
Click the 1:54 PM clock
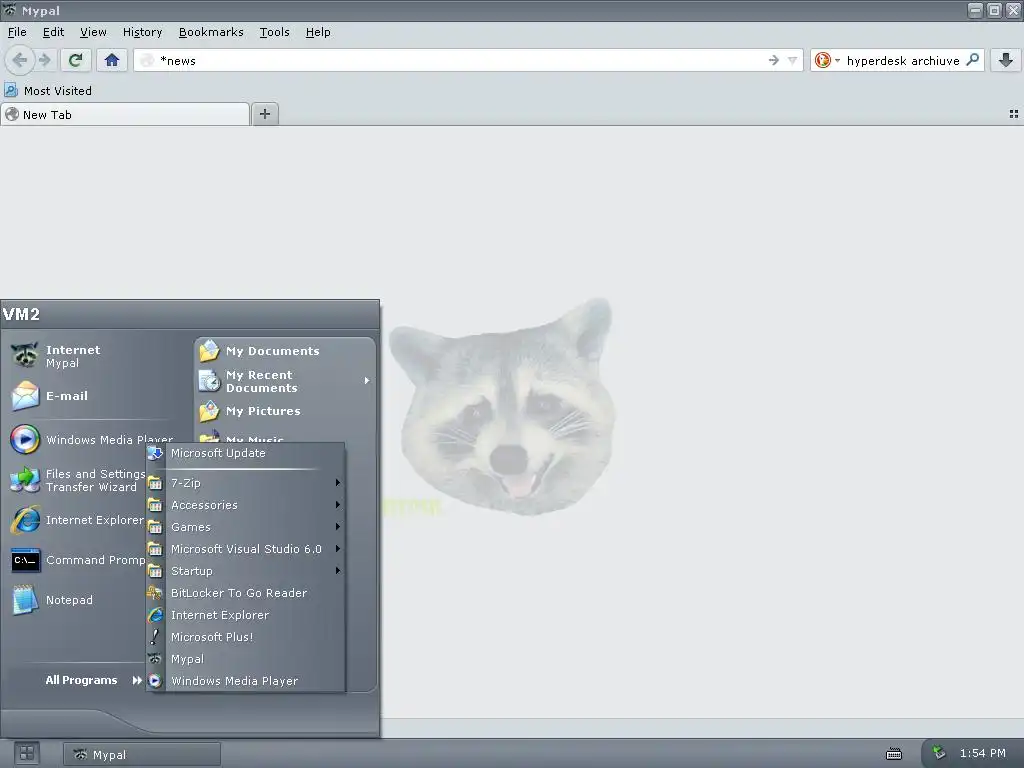tap(982, 753)
